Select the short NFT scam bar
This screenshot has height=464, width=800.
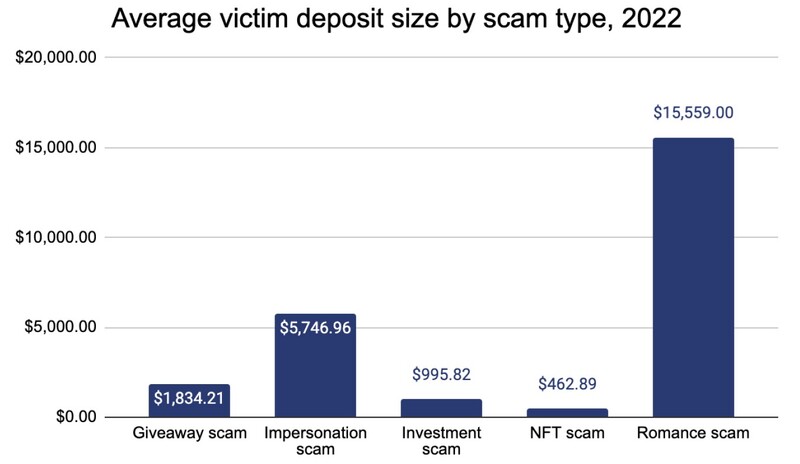click(566, 412)
